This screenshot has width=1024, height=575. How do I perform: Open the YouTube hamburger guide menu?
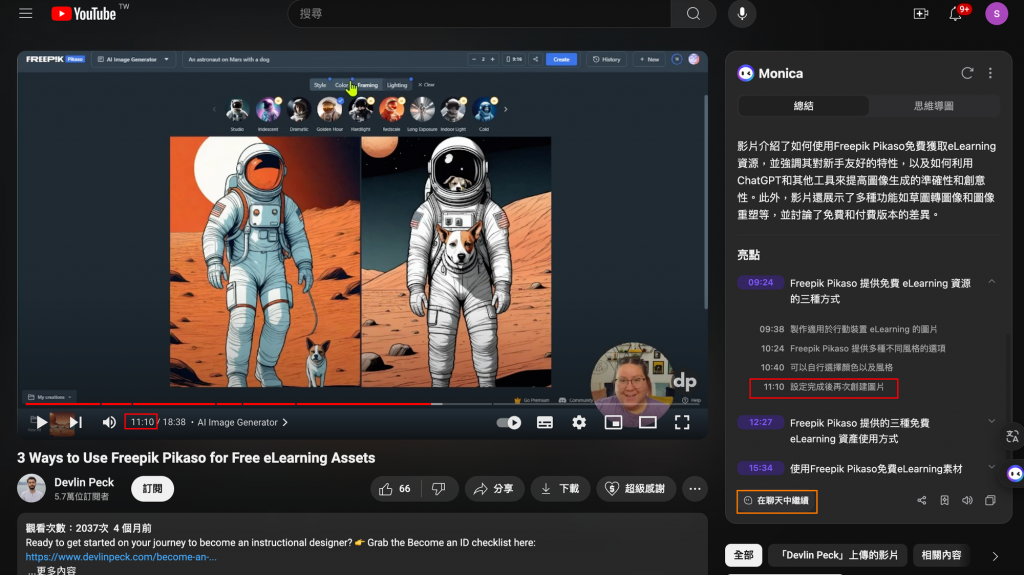pos(25,14)
